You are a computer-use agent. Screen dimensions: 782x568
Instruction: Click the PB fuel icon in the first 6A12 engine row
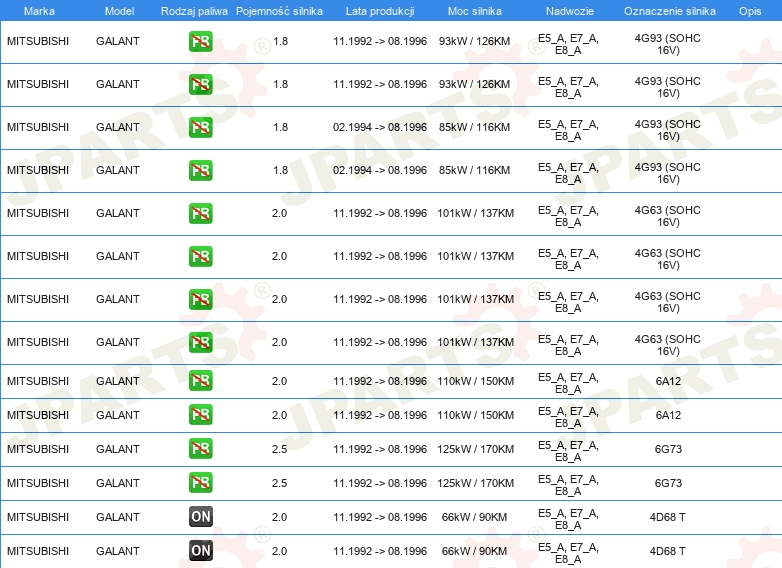(200, 381)
